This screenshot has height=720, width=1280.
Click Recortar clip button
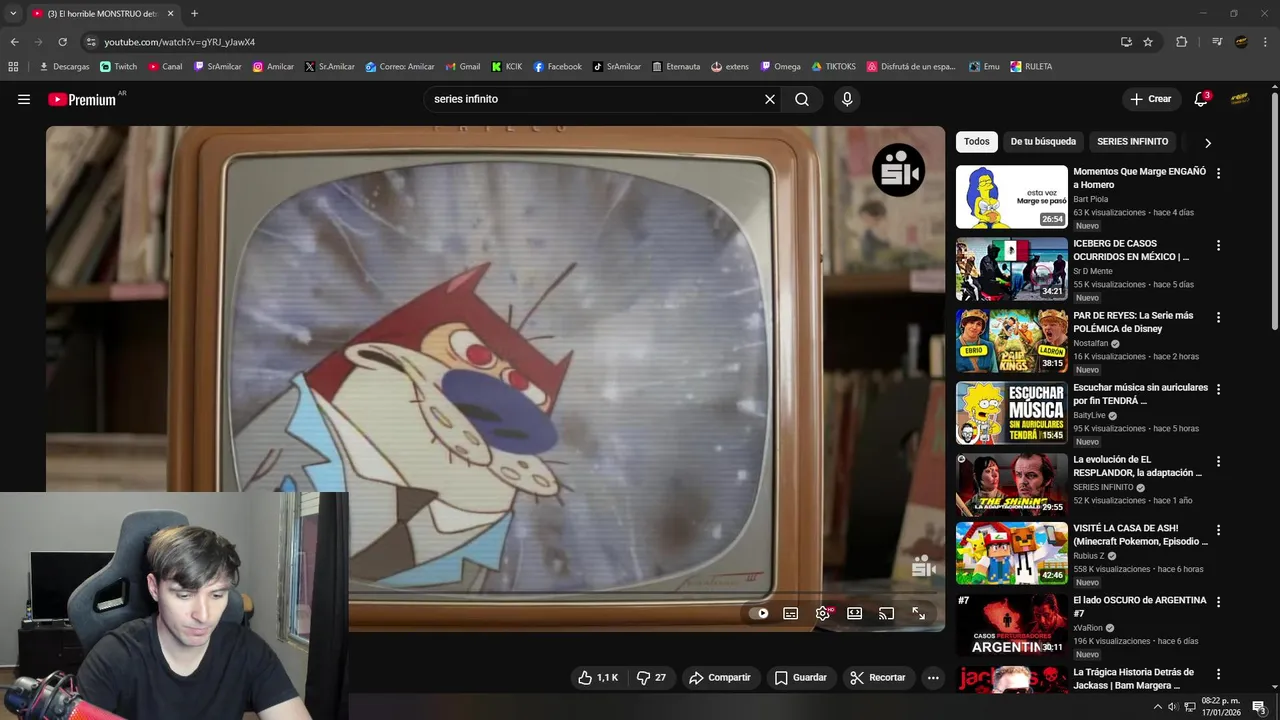point(878,677)
